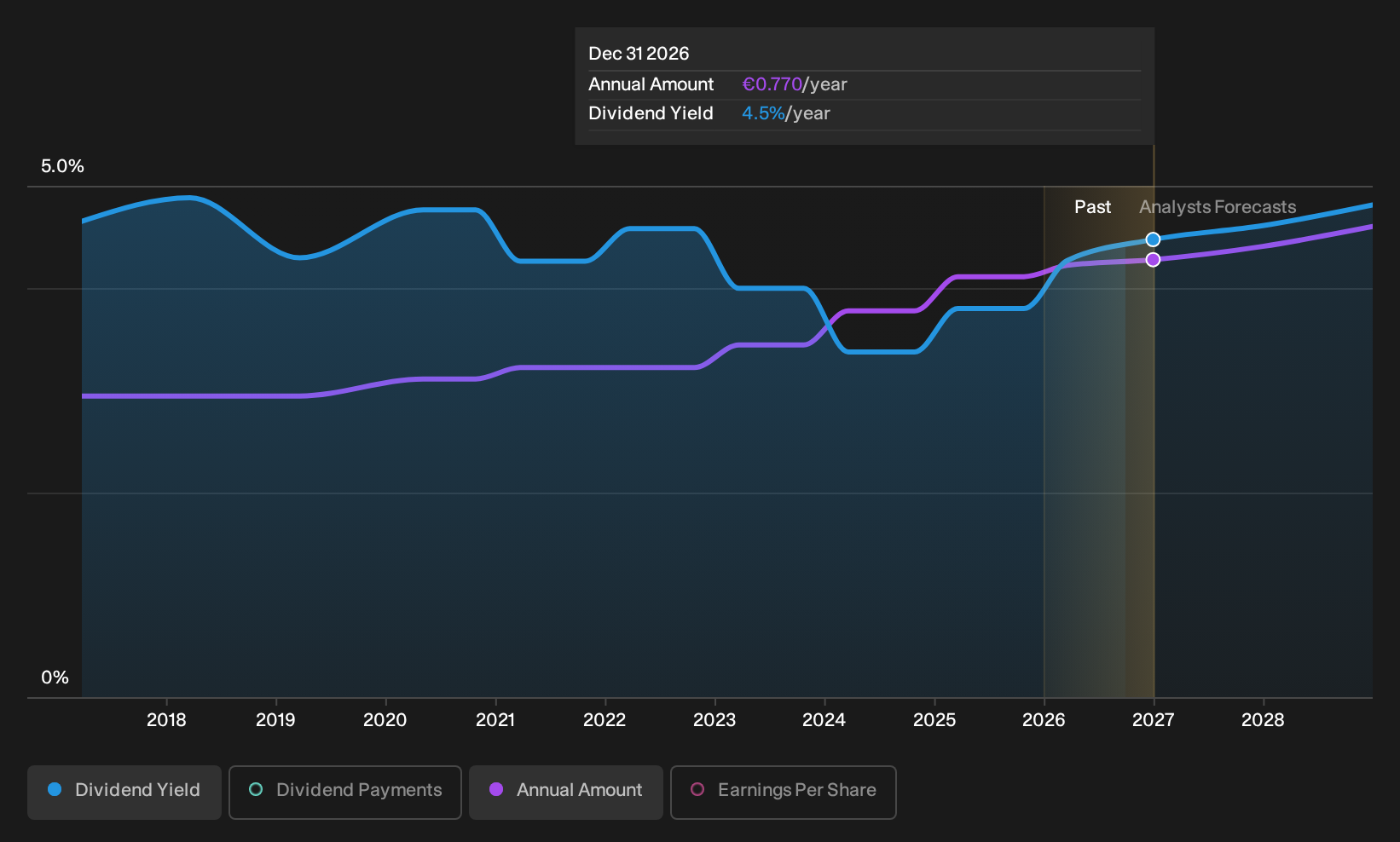Click the 2018 x-axis label
1400x842 pixels.
click(x=166, y=720)
